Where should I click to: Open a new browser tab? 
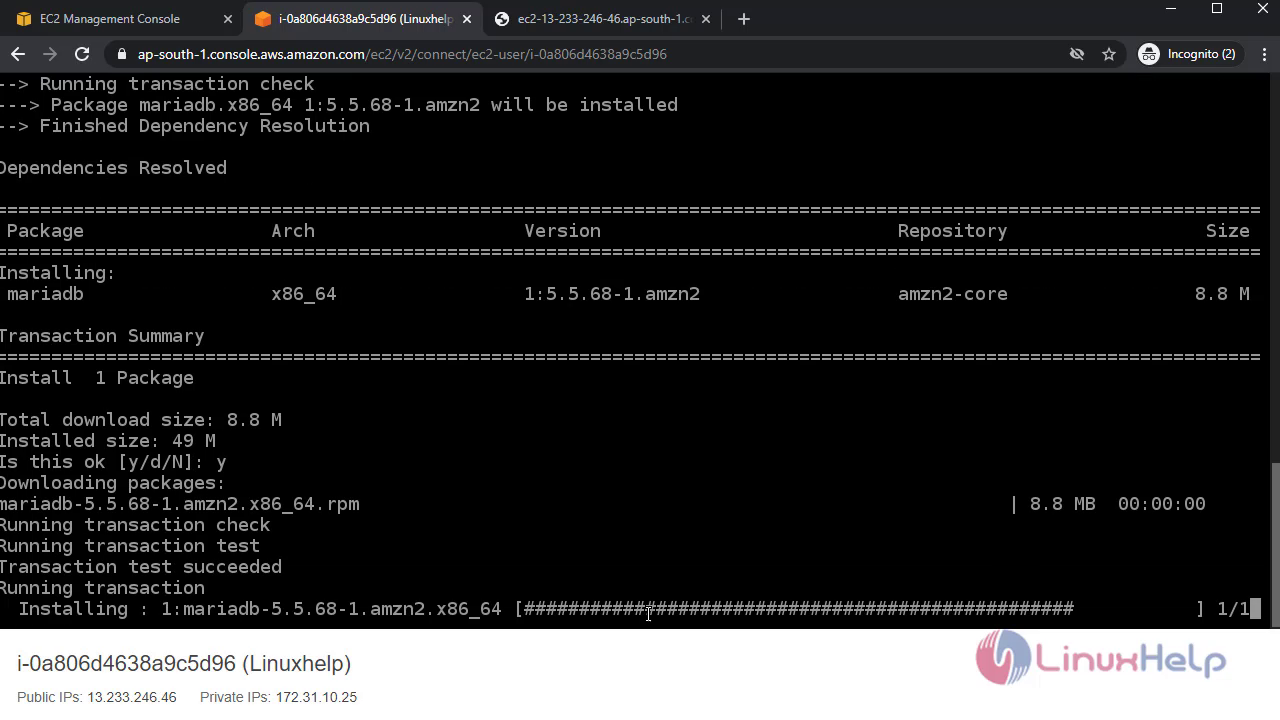click(x=743, y=19)
